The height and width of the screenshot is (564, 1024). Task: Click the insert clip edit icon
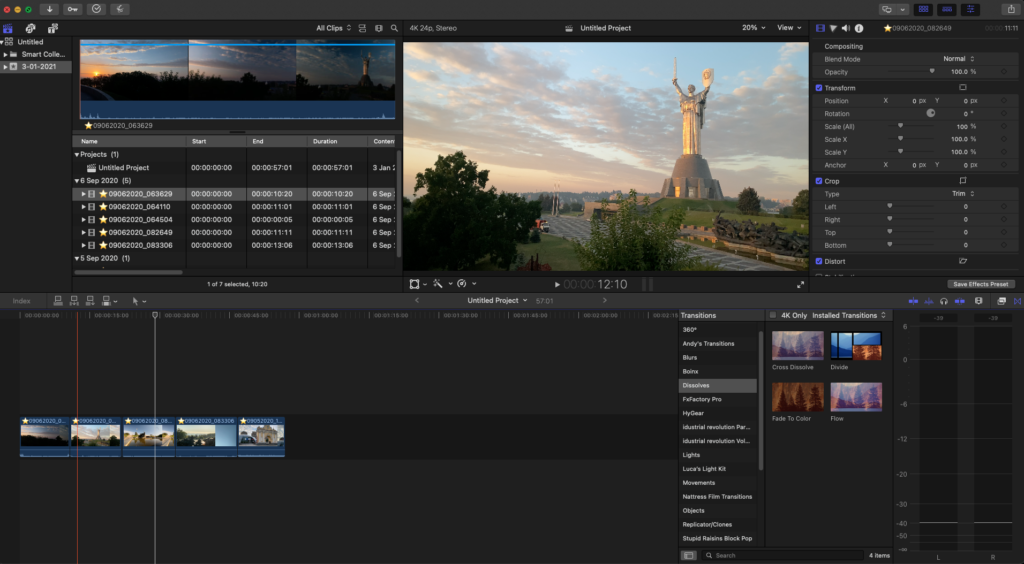(x=74, y=301)
